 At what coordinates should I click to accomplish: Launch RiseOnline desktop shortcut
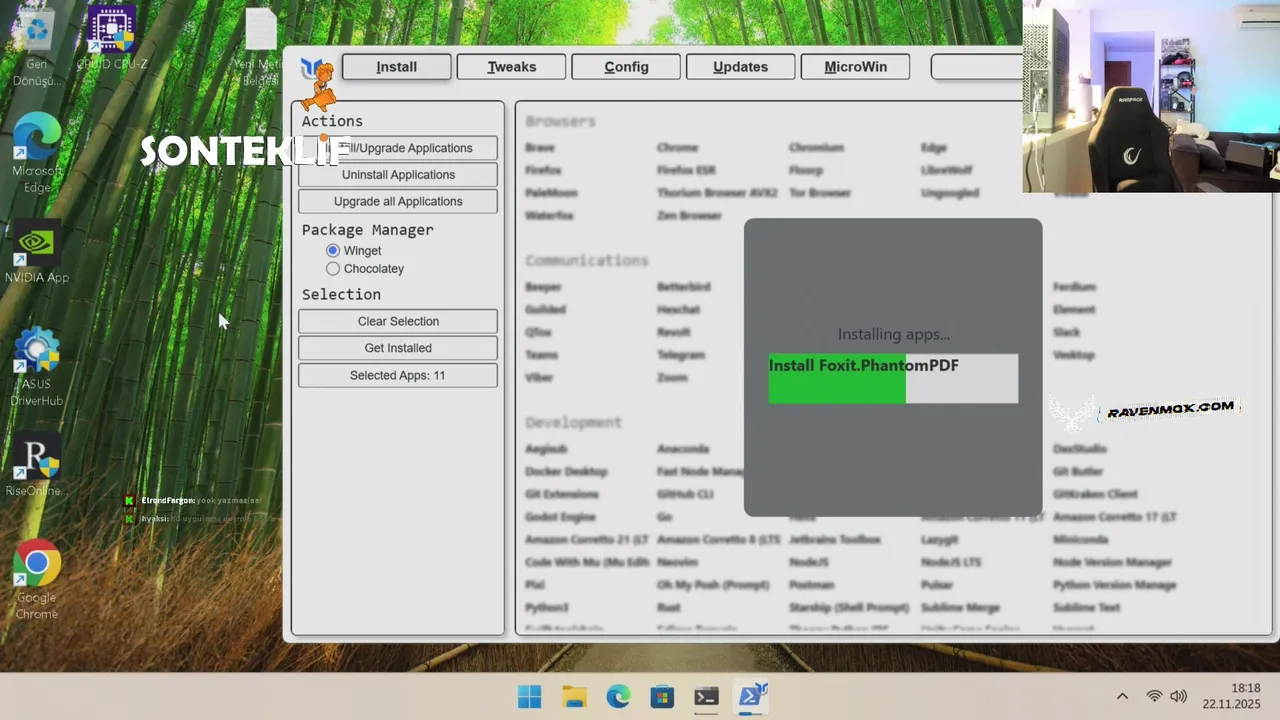click(x=37, y=465)
